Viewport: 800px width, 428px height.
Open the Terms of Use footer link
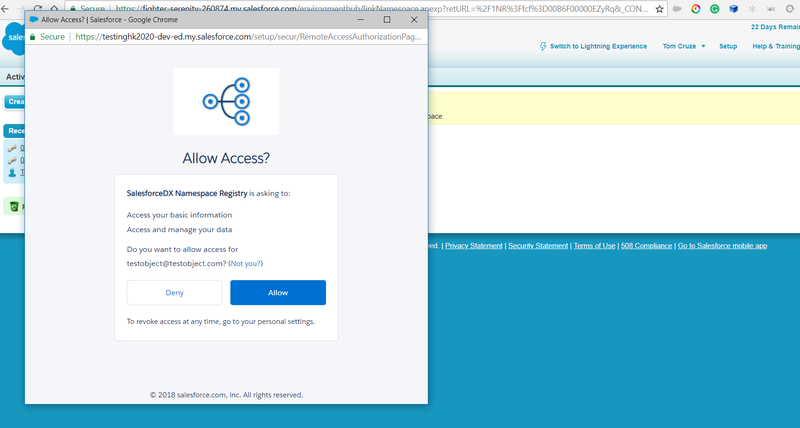coord(594,246)
